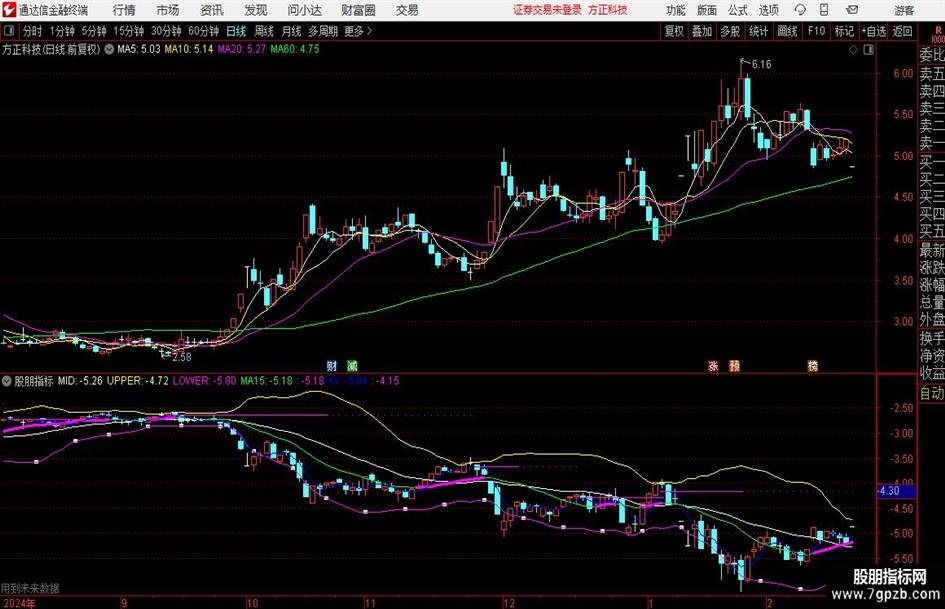Open the 画线 drawing tools

788,31
